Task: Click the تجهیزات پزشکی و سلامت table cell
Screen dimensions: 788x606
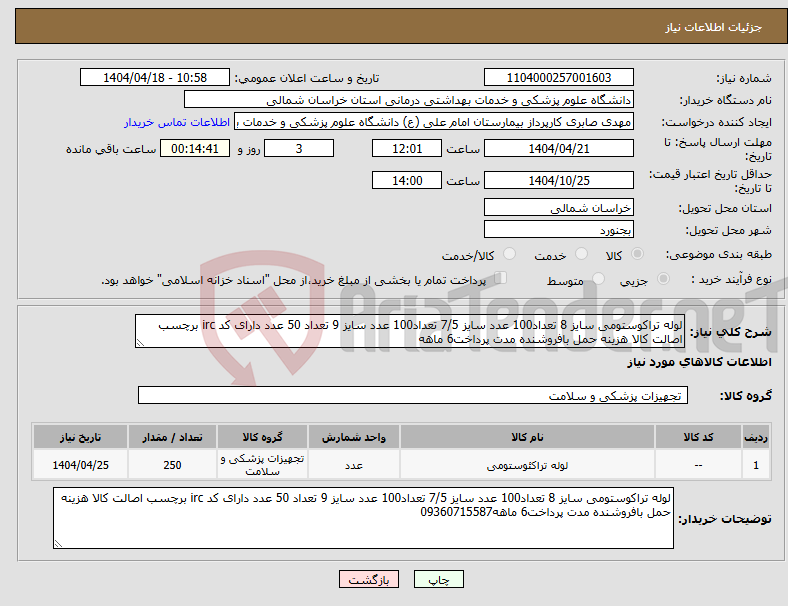Action: [262, 465]
